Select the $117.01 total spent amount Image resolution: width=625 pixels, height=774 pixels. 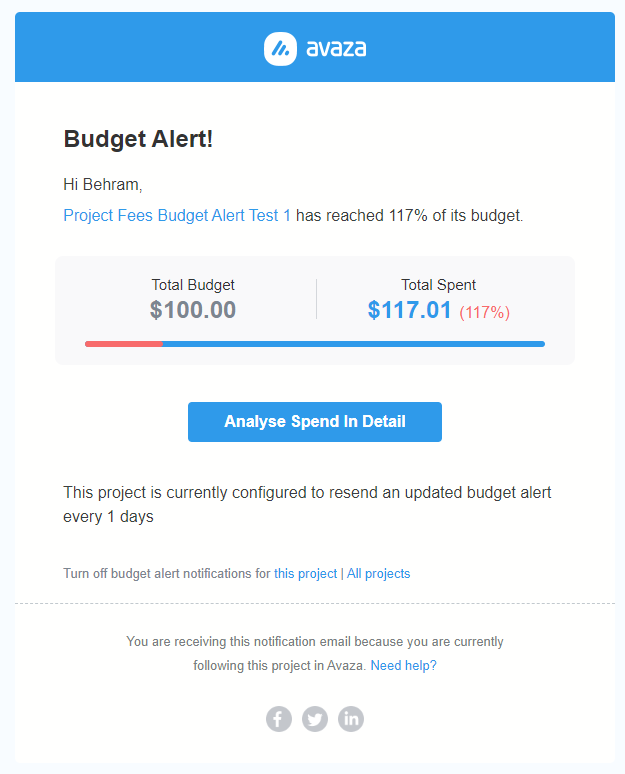coord(410,310)
